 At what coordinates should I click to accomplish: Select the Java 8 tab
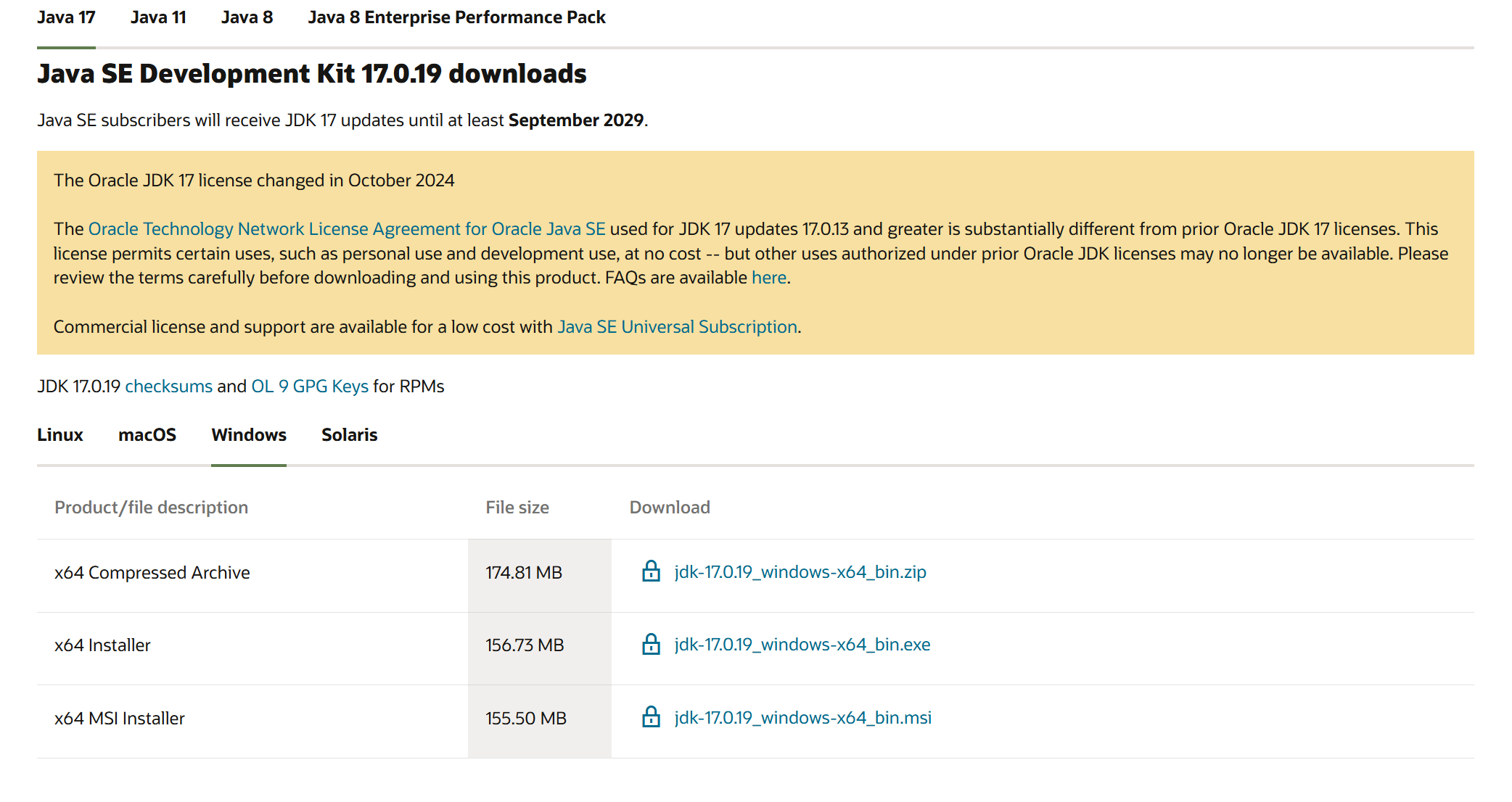tap(247, 17)
